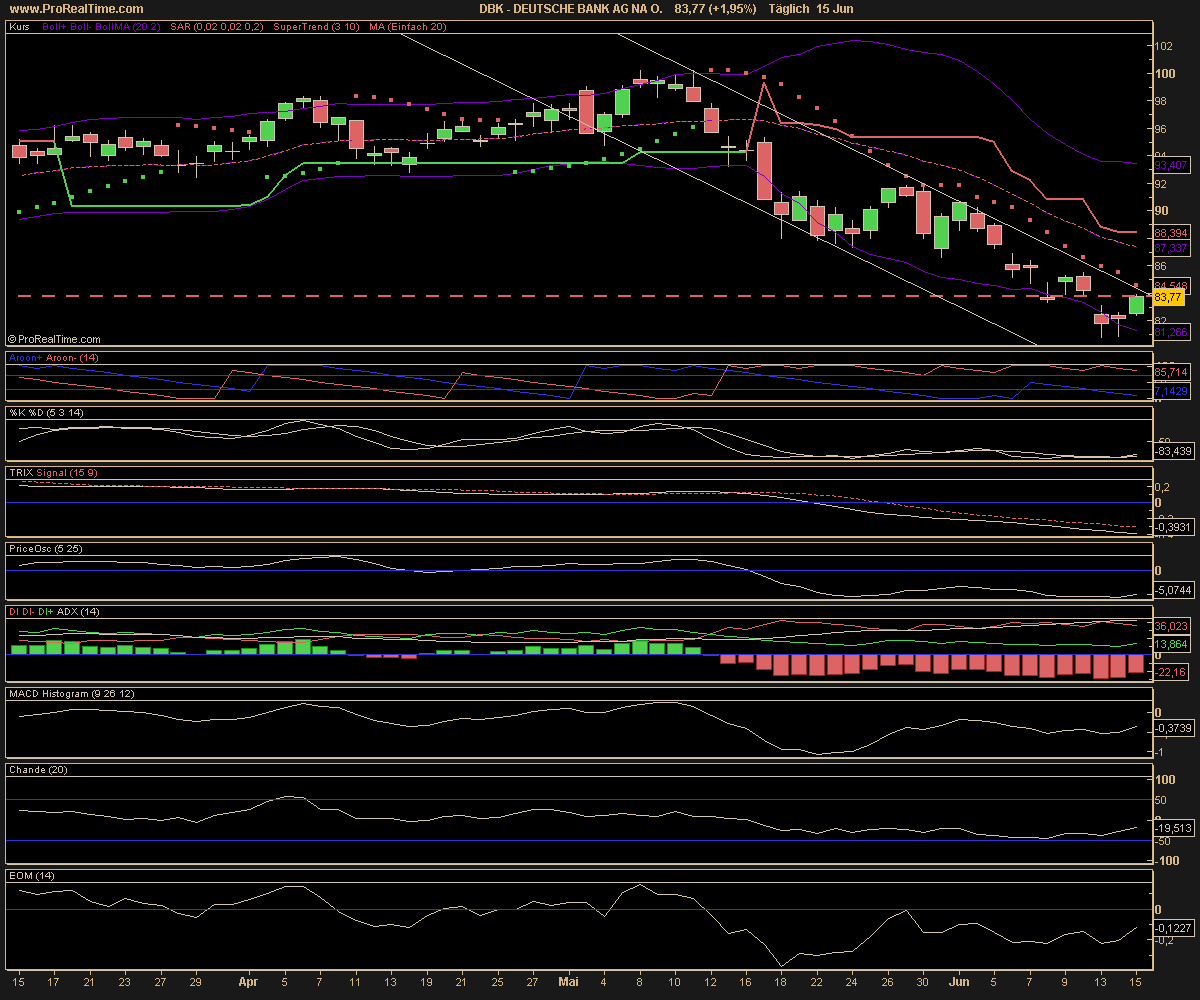Image resolution: width=1200 pixels, height=1000 pixels.
Task: Click the -5,0744 PriceOsc value tag
Action: click(1174, 590)
